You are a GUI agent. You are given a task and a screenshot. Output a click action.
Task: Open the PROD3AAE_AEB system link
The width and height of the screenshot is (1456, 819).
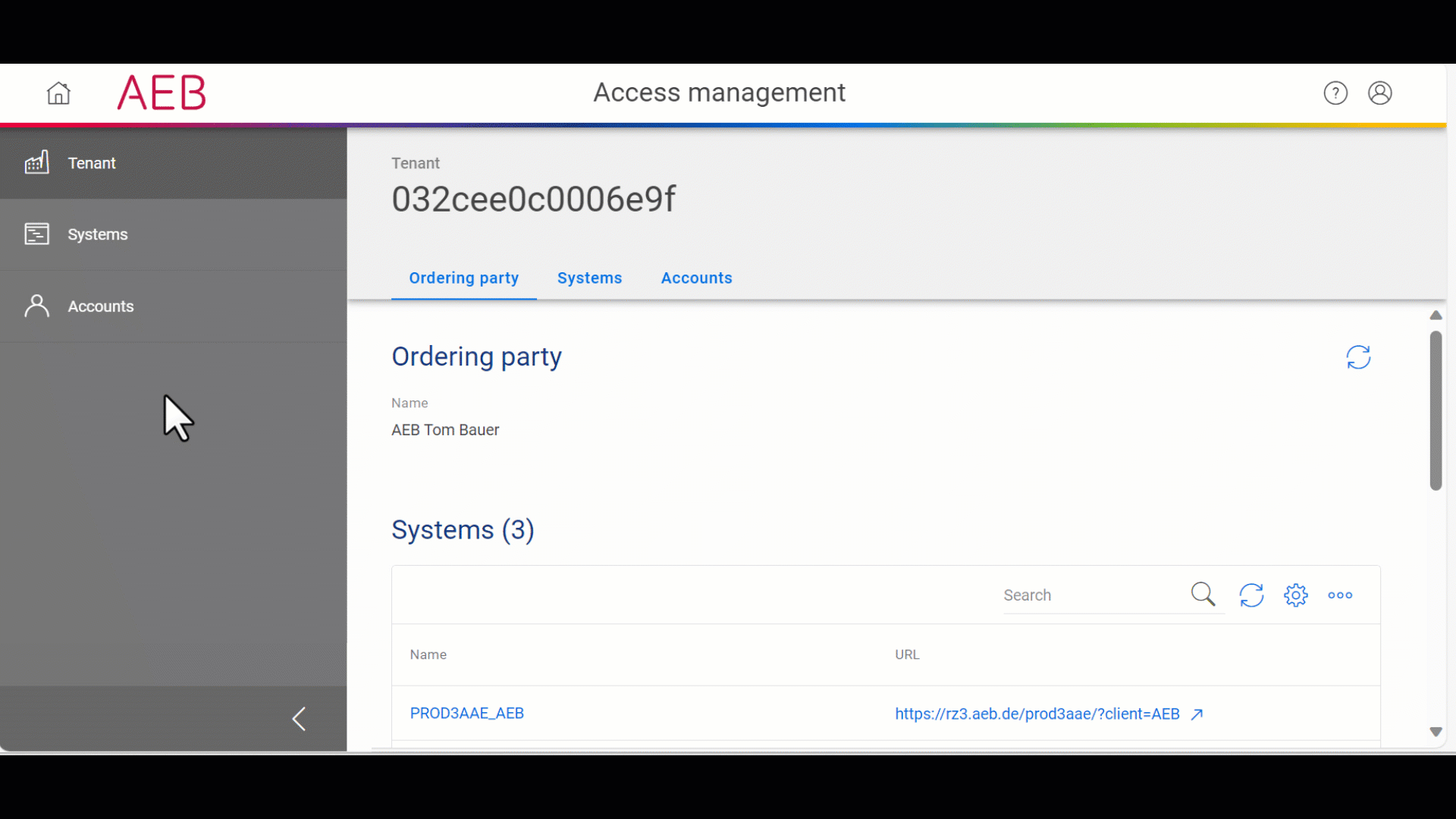466,713
